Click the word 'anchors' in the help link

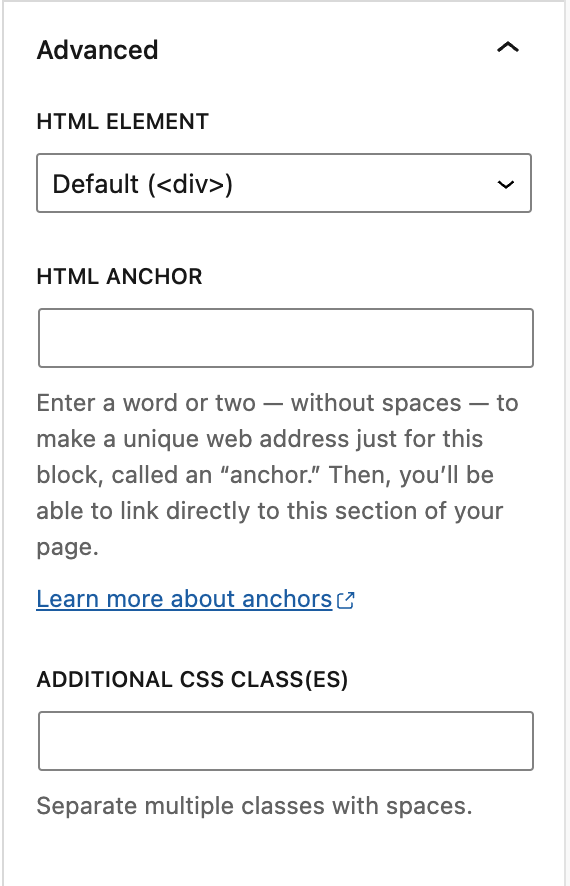286,599
